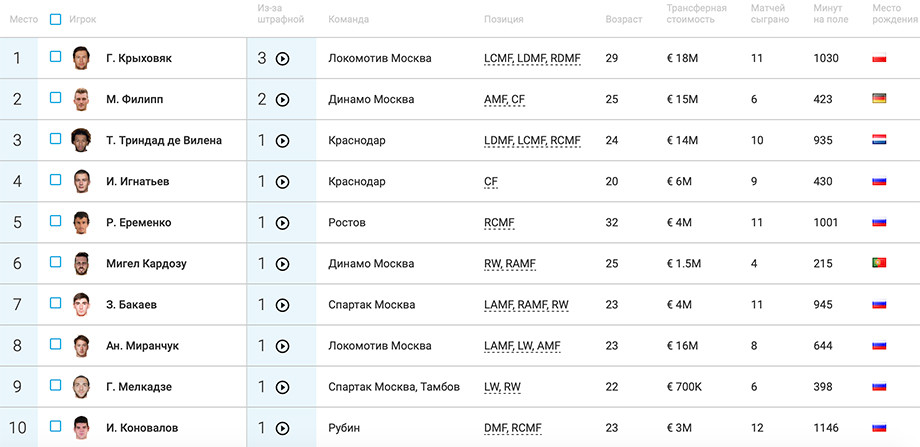Viewport: 920px width, 447px height.
Task: Sort table by Из-за штрафной column
Action: [280, 13]
